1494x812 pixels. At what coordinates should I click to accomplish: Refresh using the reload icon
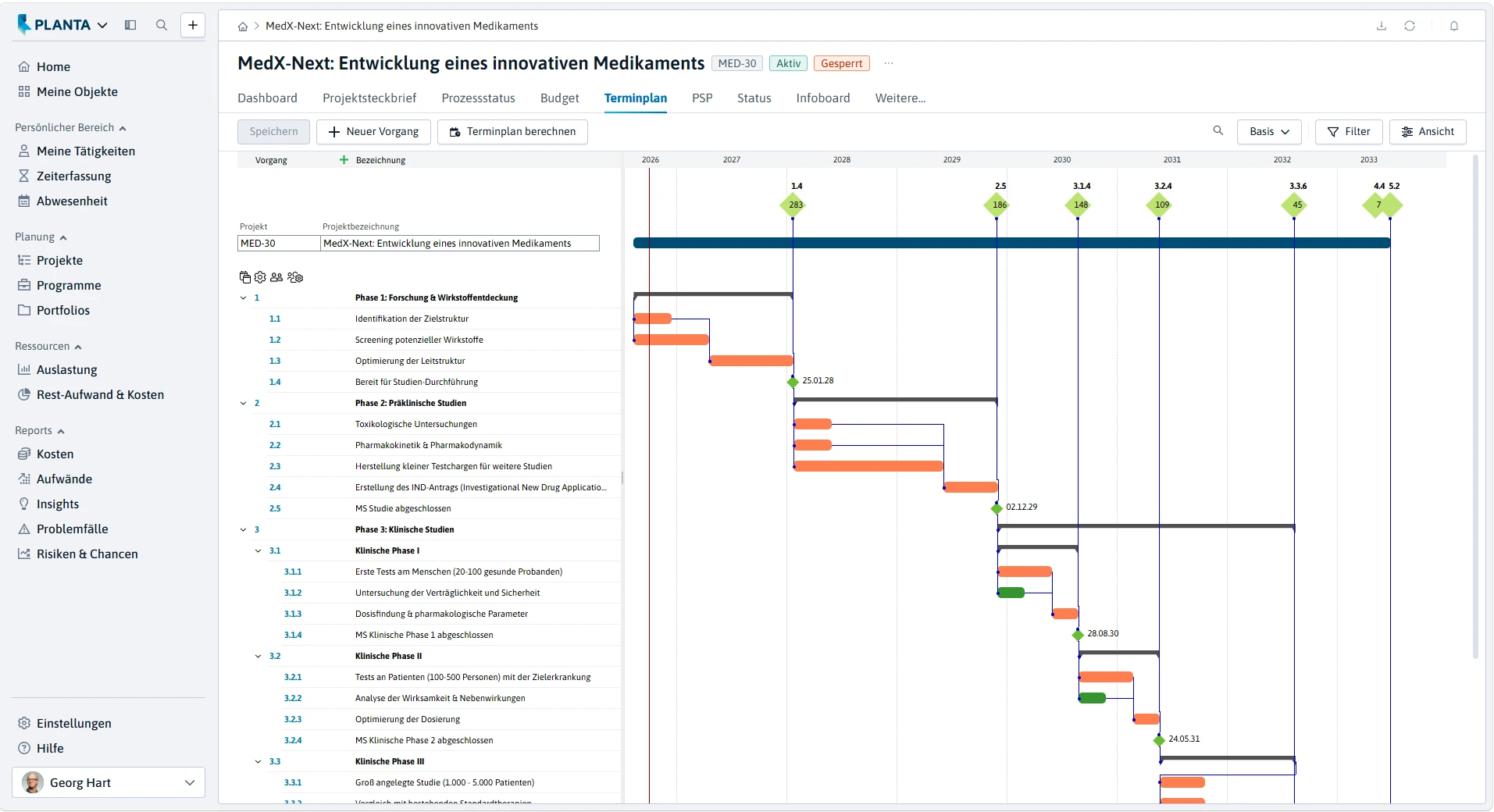pos(1410,26)
